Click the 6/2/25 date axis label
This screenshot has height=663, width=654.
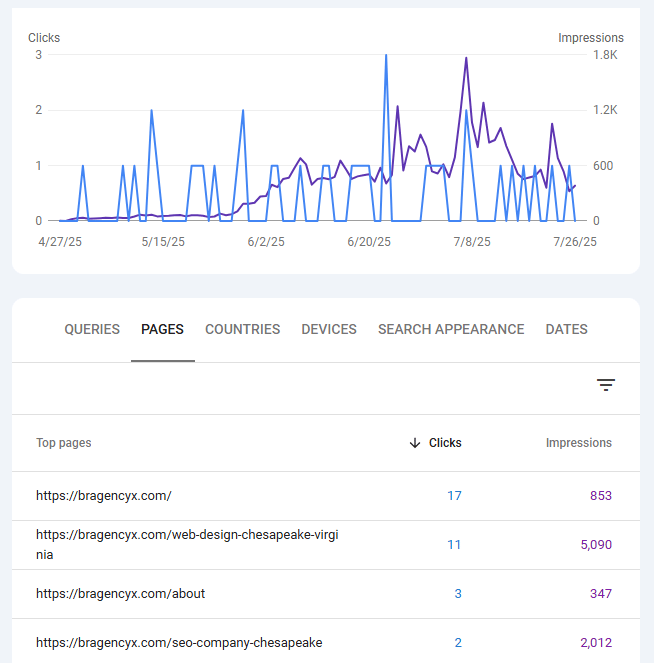tap(266, 242)
